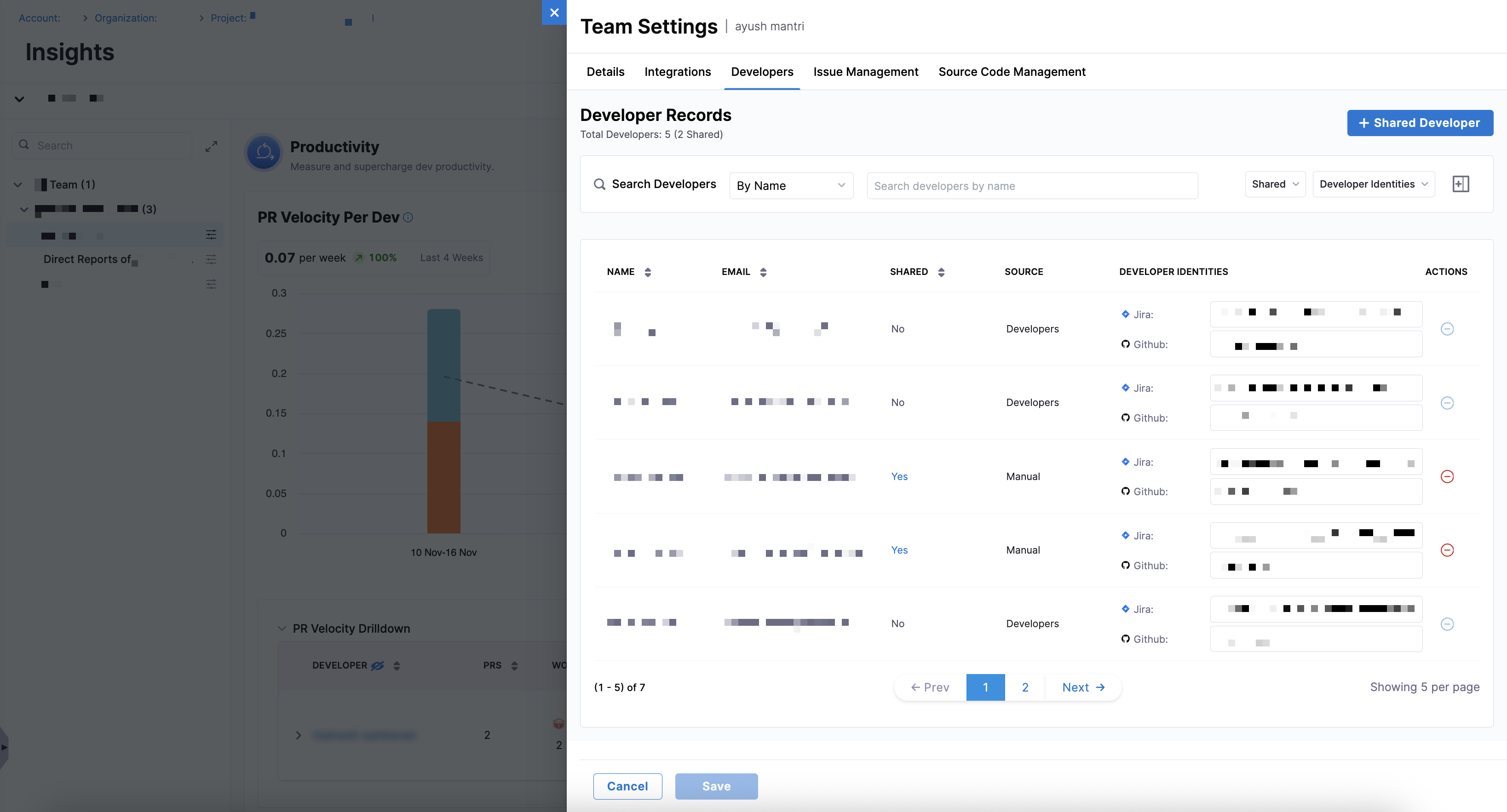Switch to the Integrations tab
This screenshot has width=1507, height=812.
coord(678,71)
